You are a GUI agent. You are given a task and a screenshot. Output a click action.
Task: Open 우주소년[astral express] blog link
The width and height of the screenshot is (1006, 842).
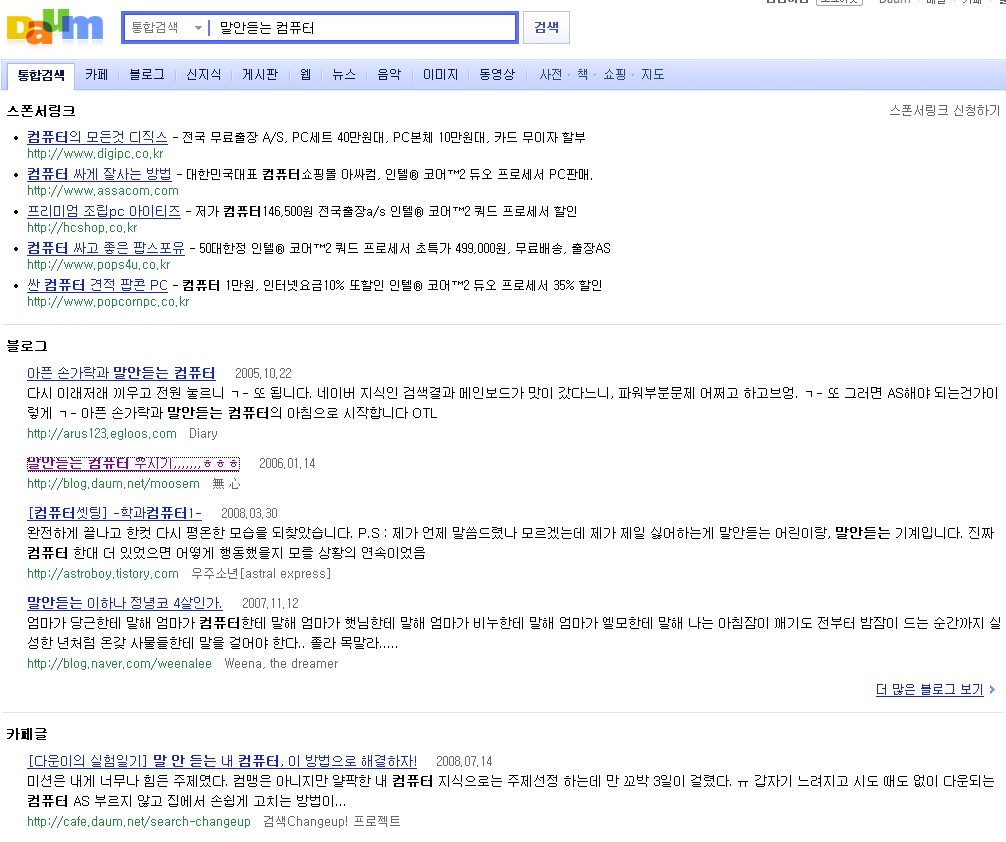click(x=261, y=574)
